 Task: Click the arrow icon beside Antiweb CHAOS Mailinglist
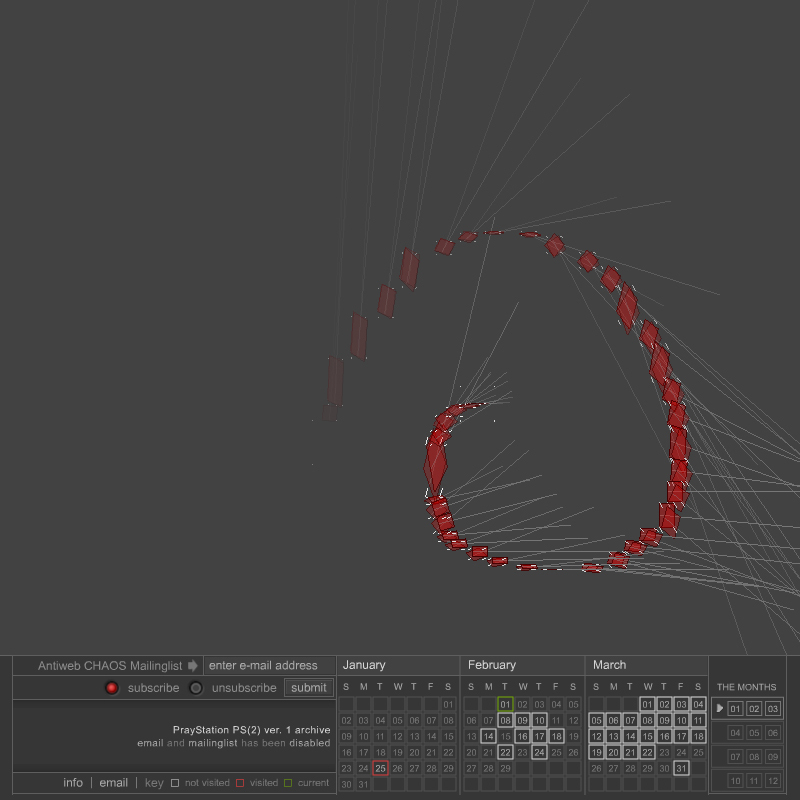click(193, 666)
